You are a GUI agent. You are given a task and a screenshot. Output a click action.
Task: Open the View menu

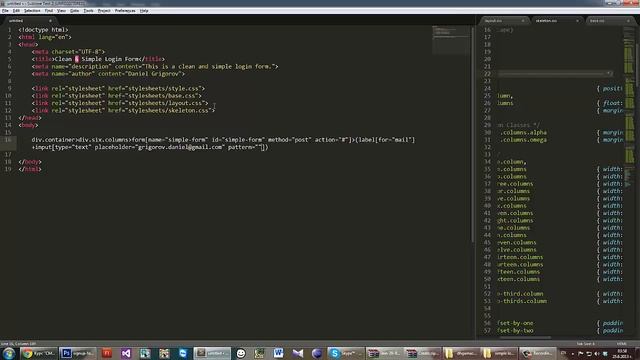coord(61,11)
